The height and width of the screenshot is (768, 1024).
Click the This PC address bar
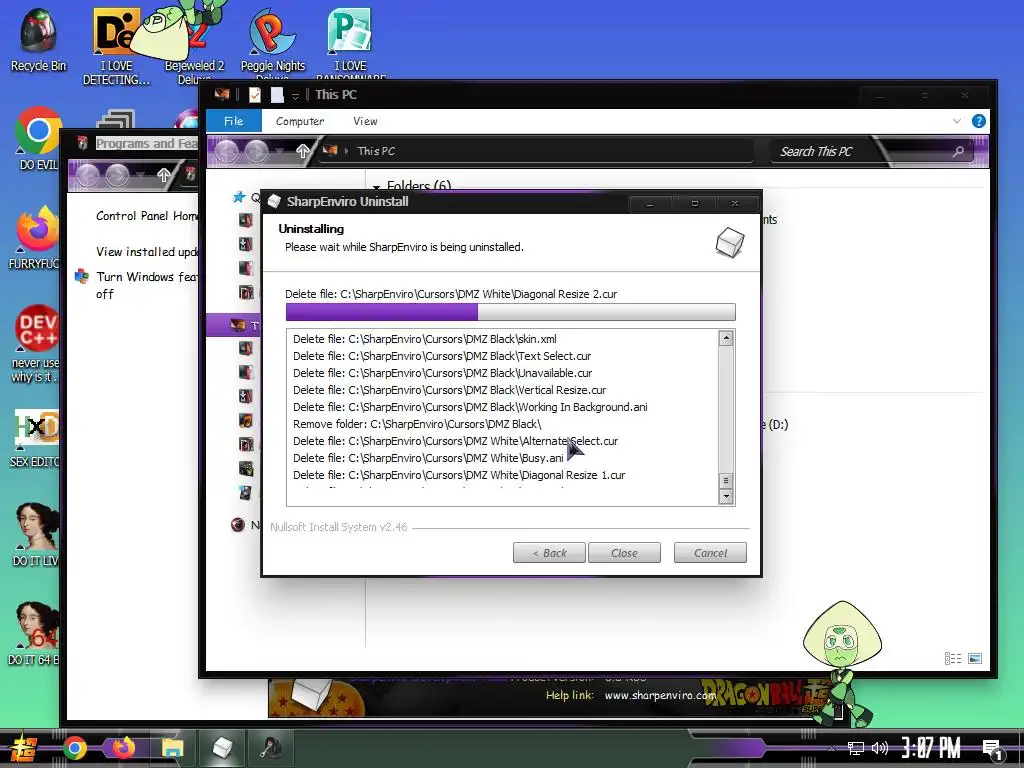536,151
